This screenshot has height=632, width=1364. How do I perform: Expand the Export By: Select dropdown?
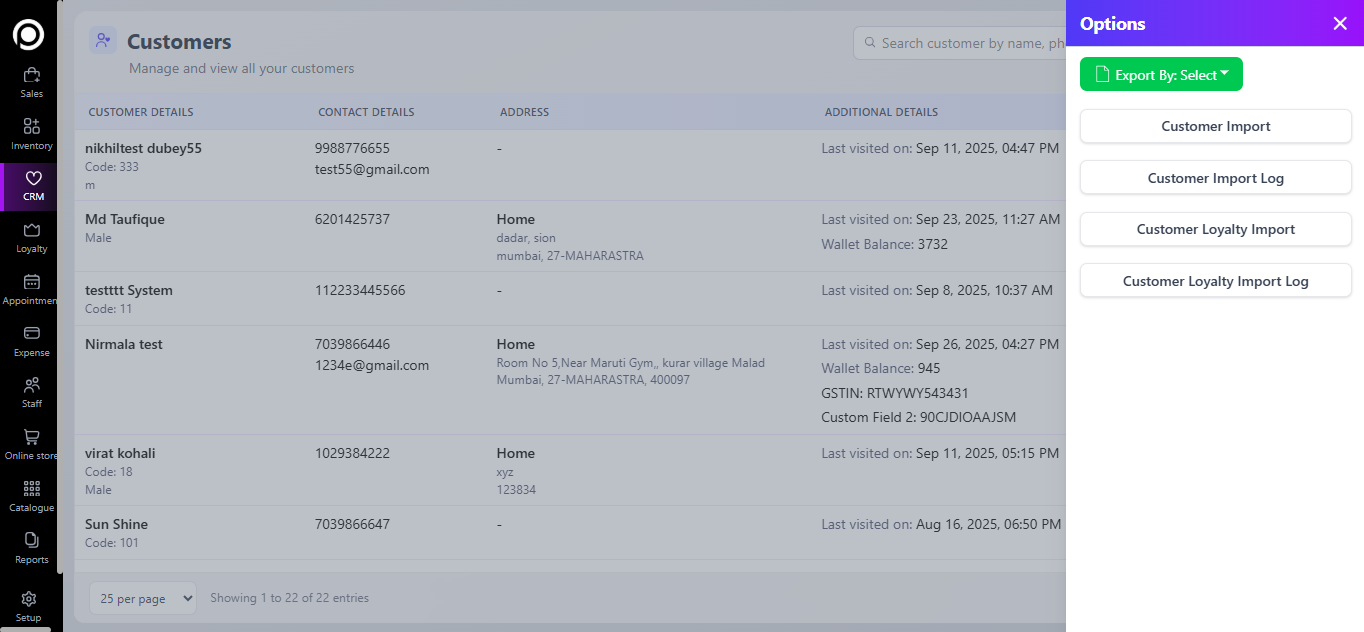click(1161, 75)
